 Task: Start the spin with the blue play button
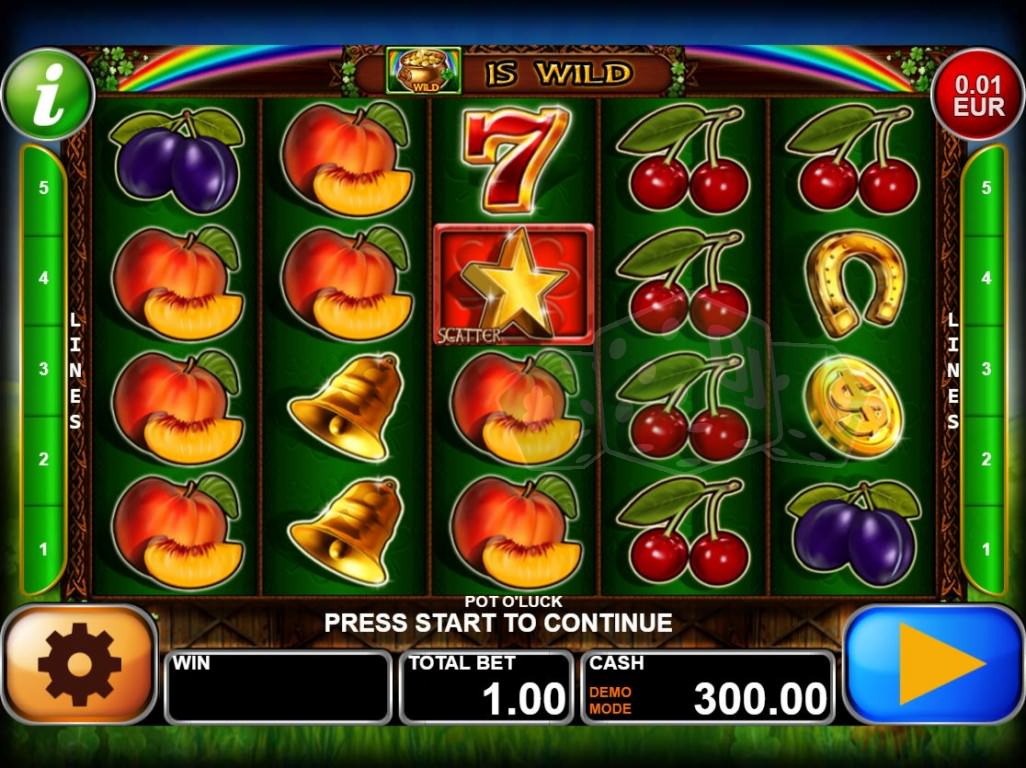coord(934,664)
